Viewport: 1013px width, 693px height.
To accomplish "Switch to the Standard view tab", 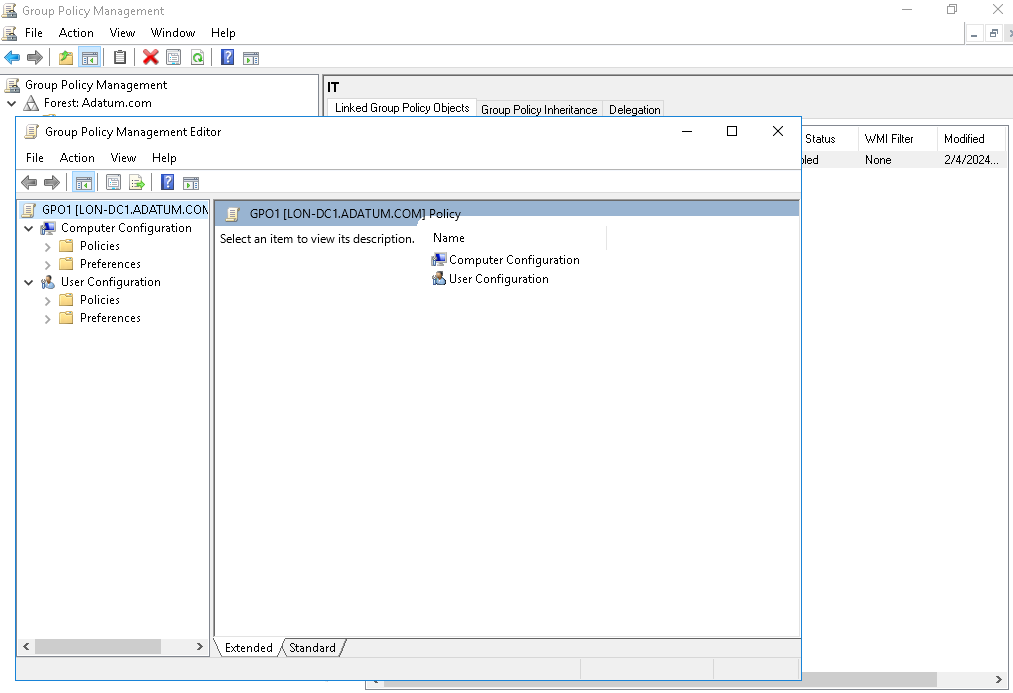I will coord(312,648).
